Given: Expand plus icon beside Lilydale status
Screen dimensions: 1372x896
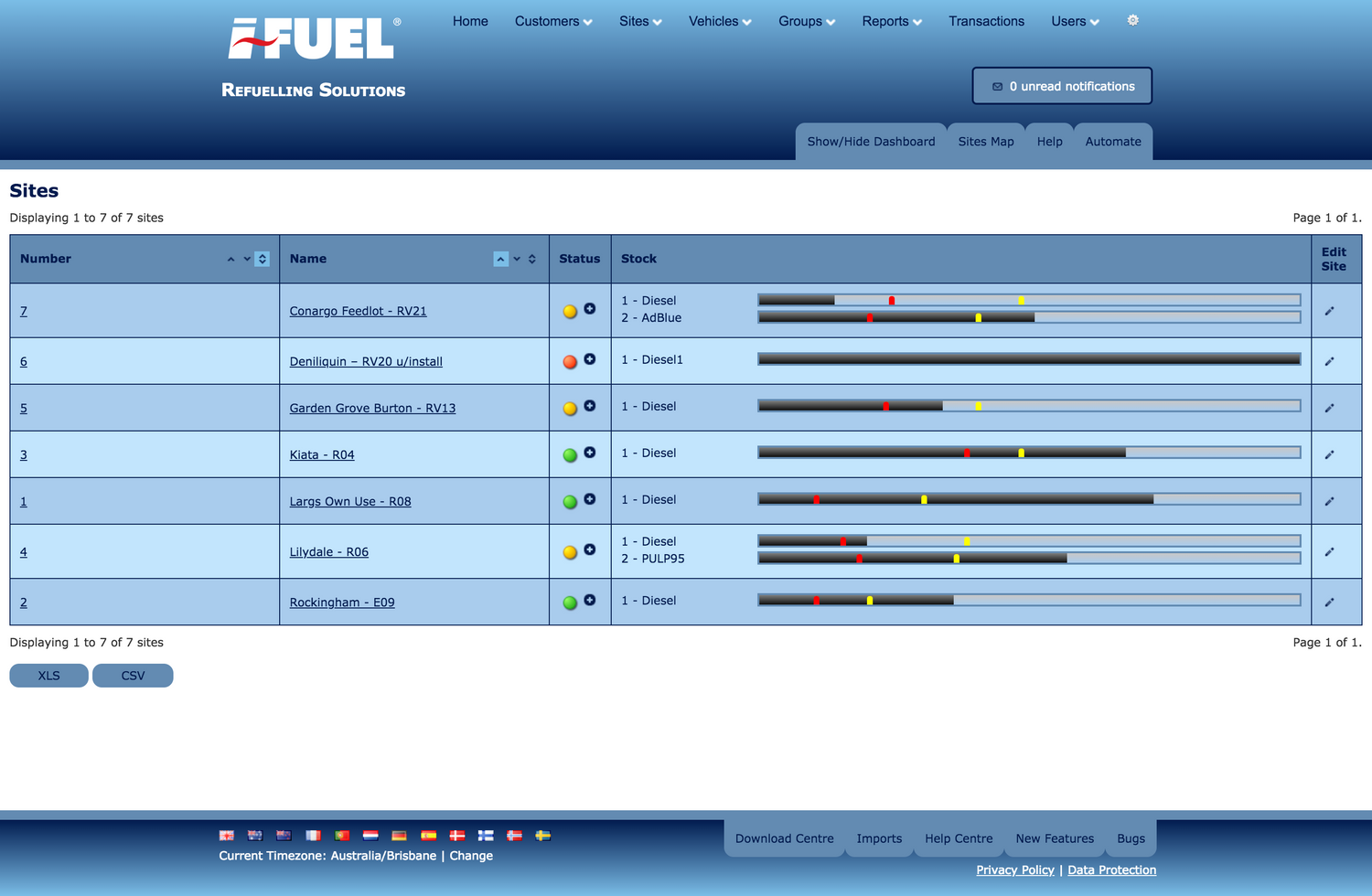Looking at the screenshot, I should coord(590,549).
